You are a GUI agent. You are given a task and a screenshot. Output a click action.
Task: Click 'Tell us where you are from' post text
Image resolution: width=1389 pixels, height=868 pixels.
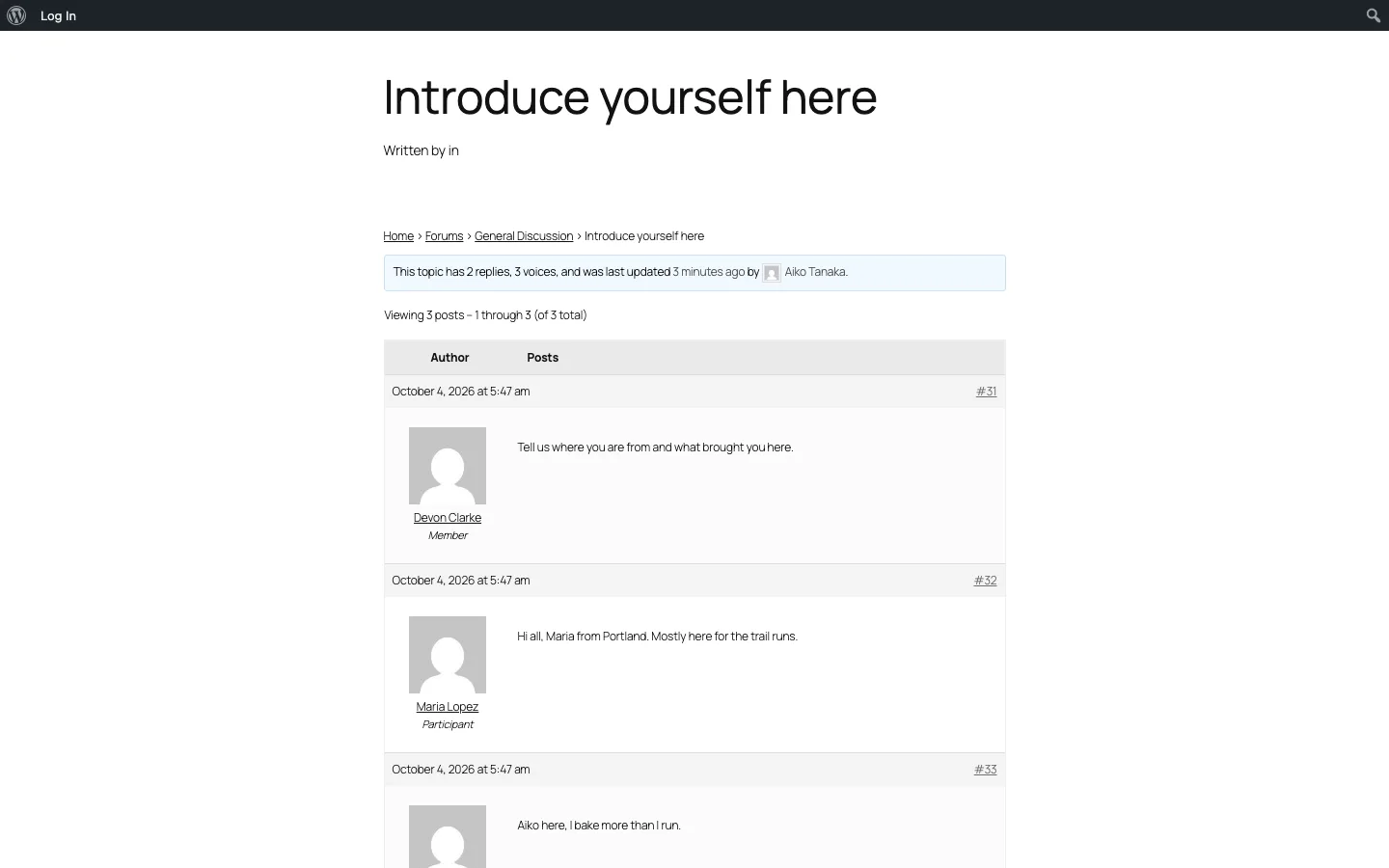(x=655, y=448)
